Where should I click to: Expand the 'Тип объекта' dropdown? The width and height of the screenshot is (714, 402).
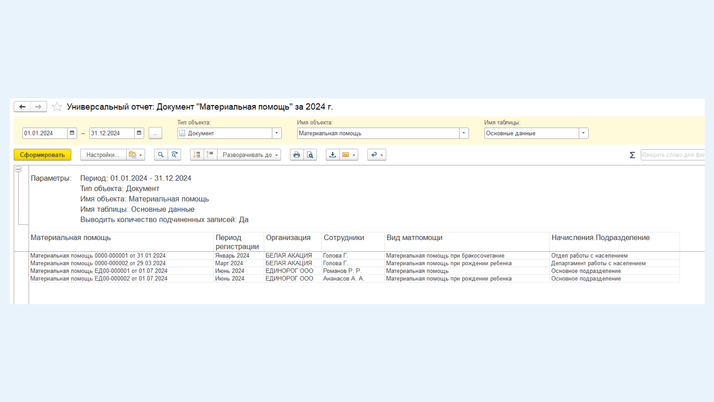[277, 133]
